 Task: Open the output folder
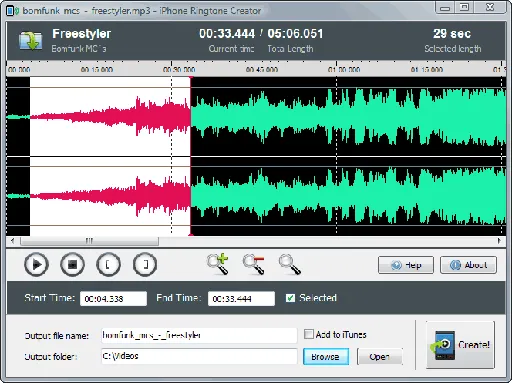pos(380,357)
